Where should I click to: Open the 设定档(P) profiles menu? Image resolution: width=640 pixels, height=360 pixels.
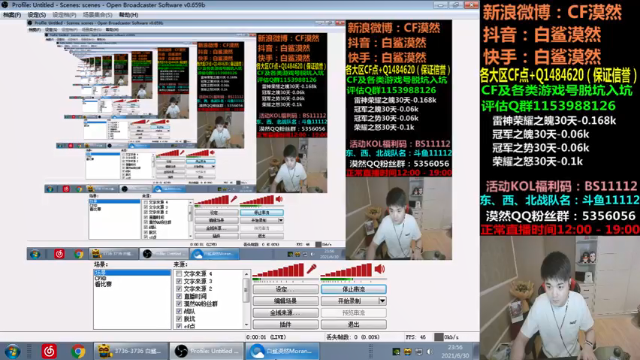(x=64, y=15)
